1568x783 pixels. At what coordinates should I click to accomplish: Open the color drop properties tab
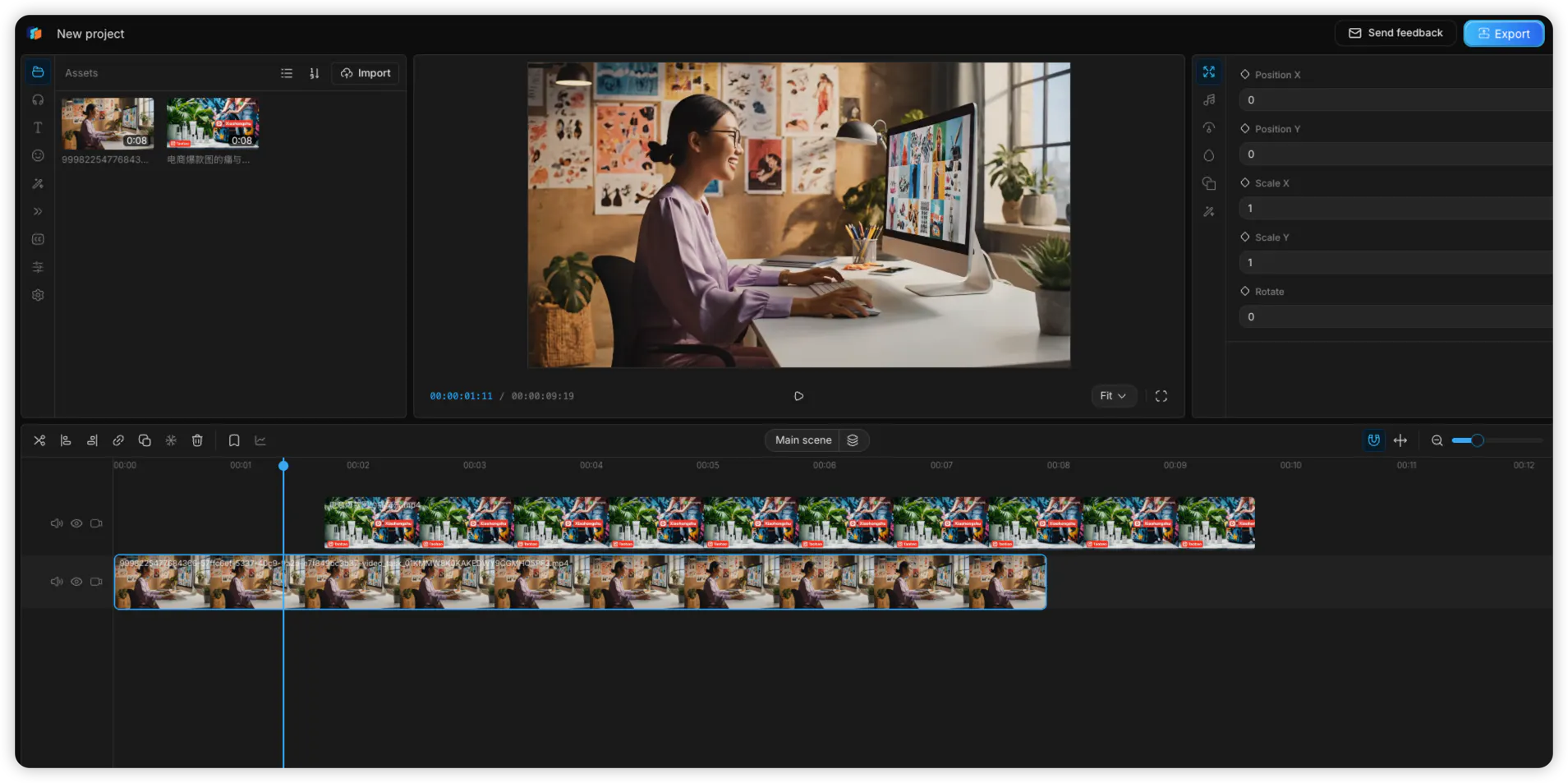tap(1209, 156)
